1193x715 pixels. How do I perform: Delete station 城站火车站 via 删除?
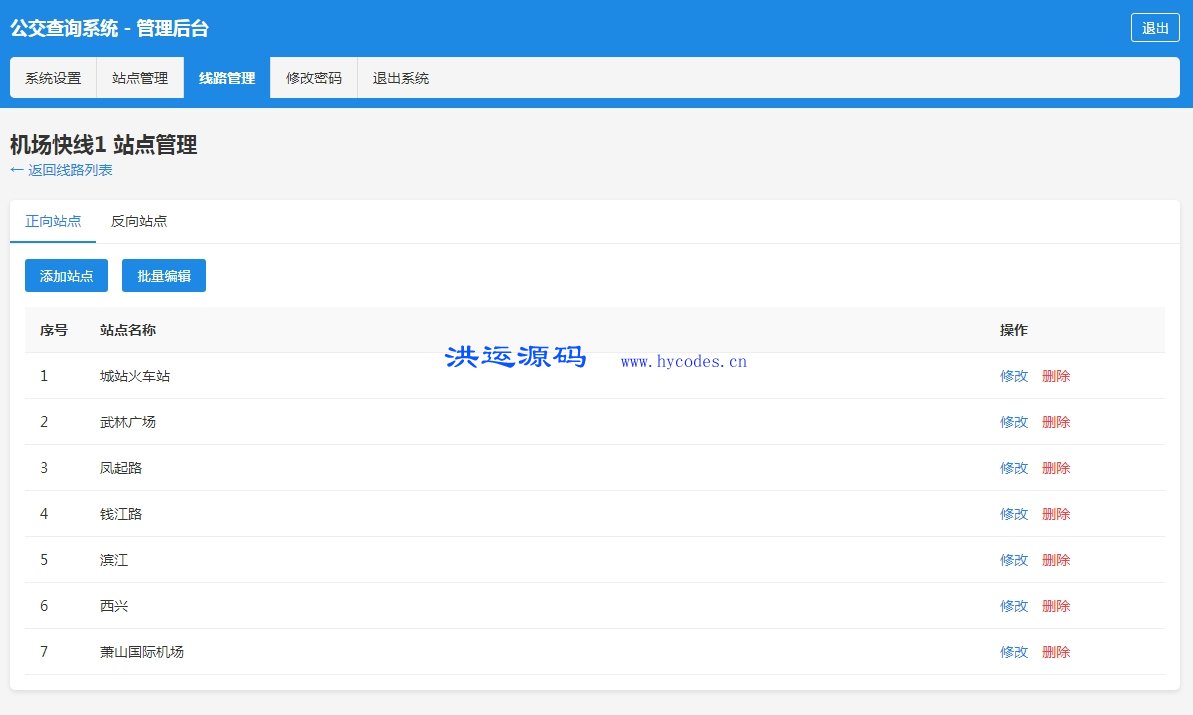coord(1055,376)
